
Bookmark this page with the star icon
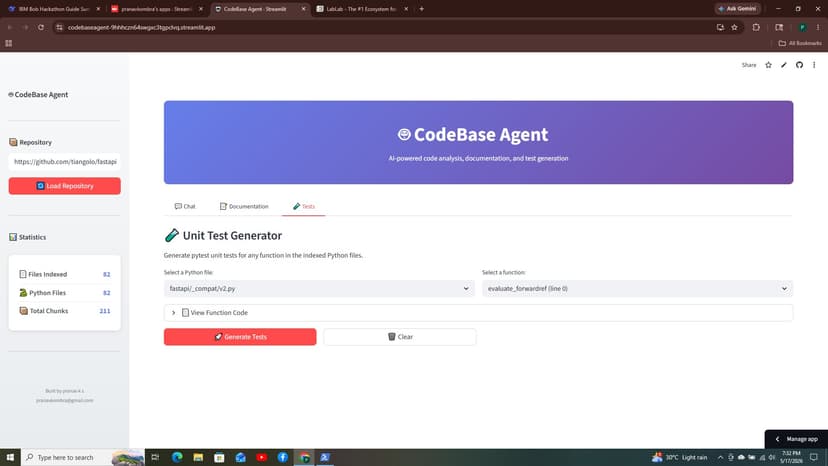[x=734, y=27]
